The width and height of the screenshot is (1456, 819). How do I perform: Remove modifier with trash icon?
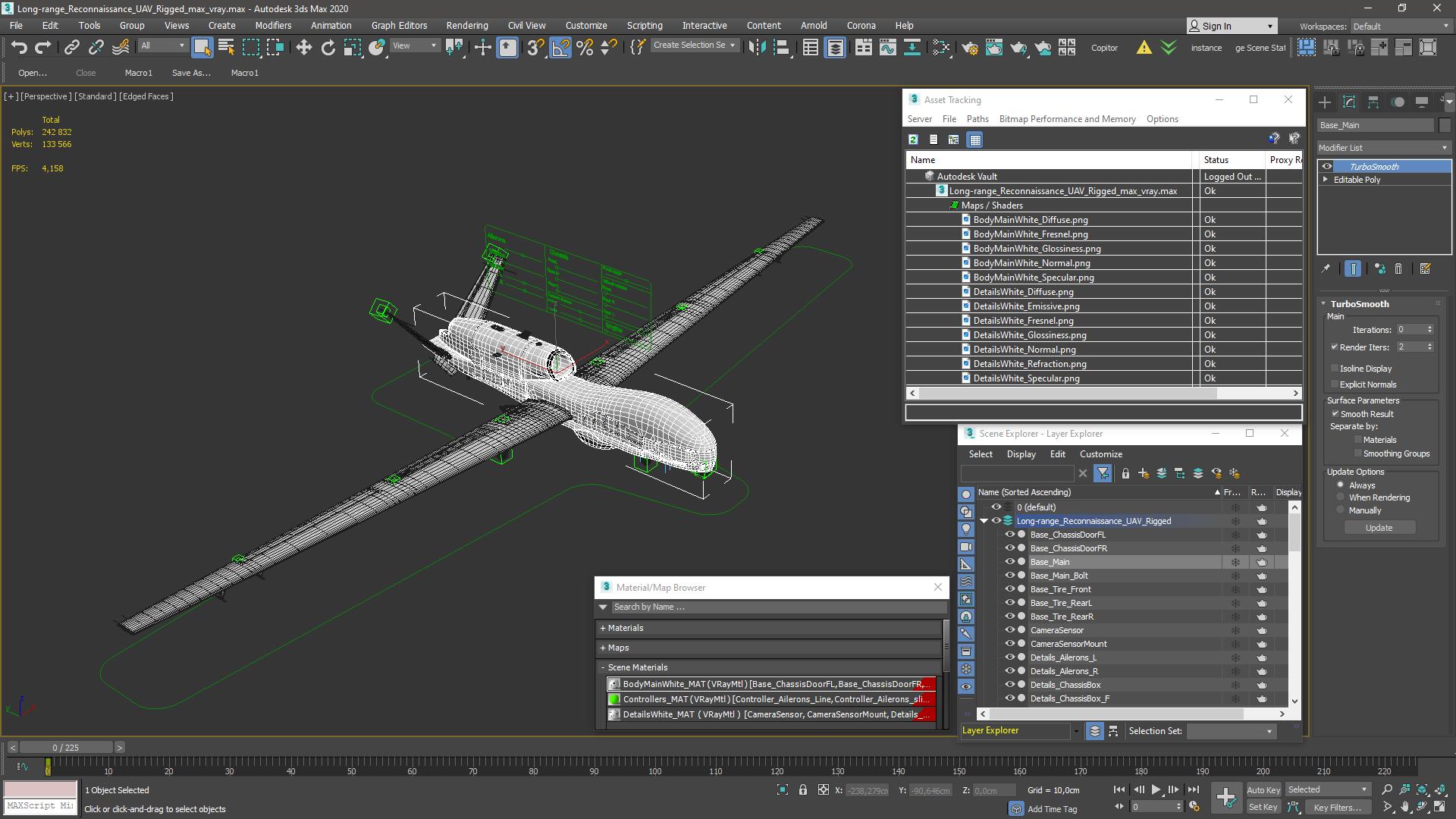tap(1398, 268)
